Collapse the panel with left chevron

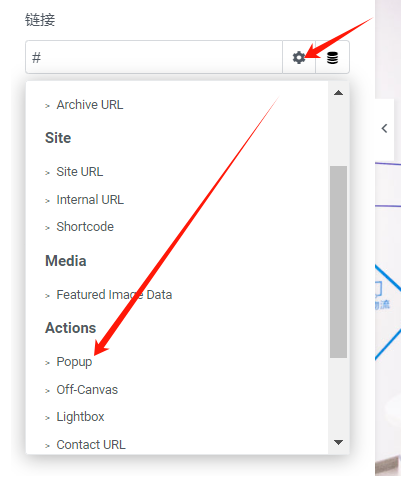(x=384, y=128)
